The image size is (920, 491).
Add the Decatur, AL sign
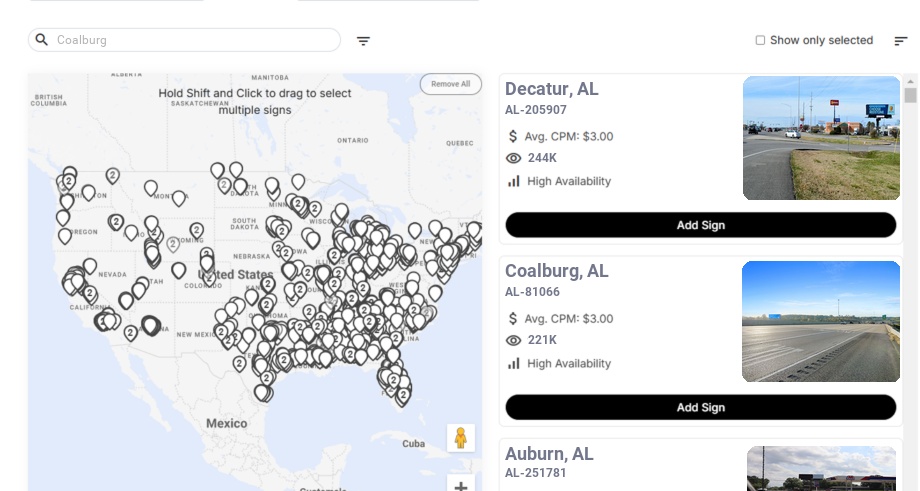(x=700, y=225)
